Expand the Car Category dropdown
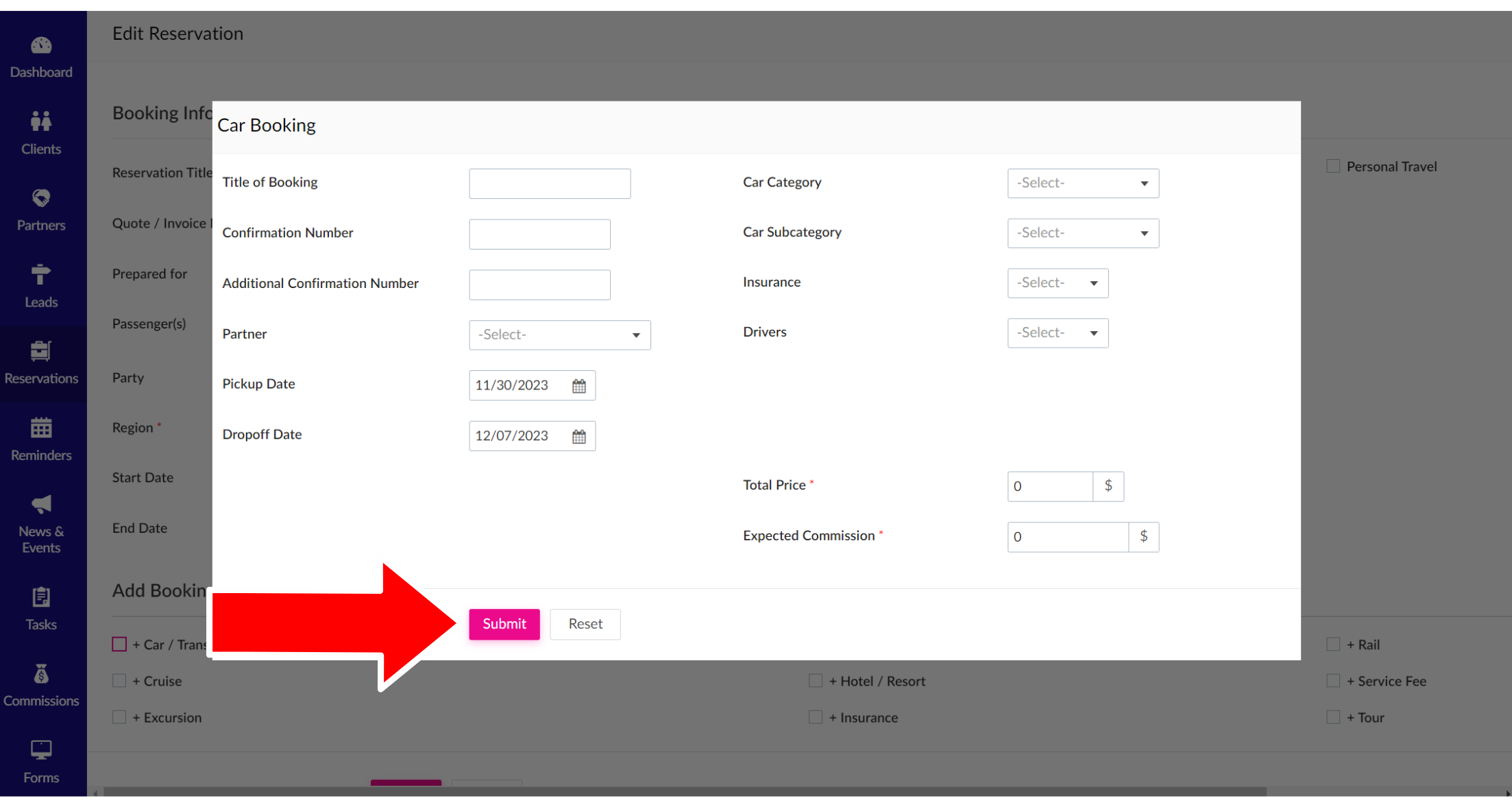 [x=1083, y=184]
